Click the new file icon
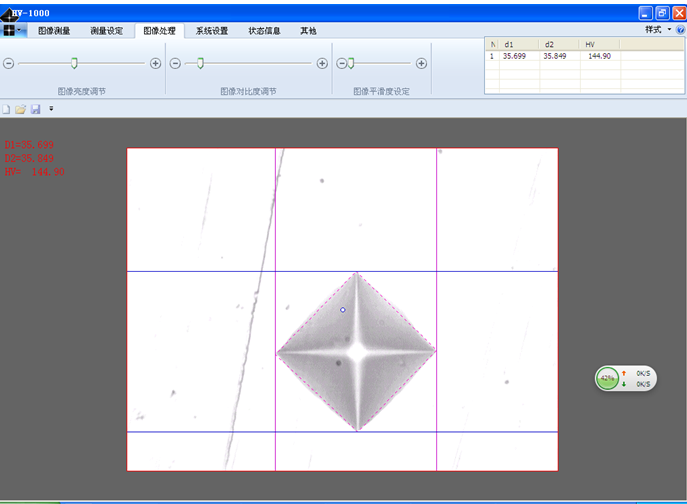This screenshot has height=504, width=687. pos(6,108)
